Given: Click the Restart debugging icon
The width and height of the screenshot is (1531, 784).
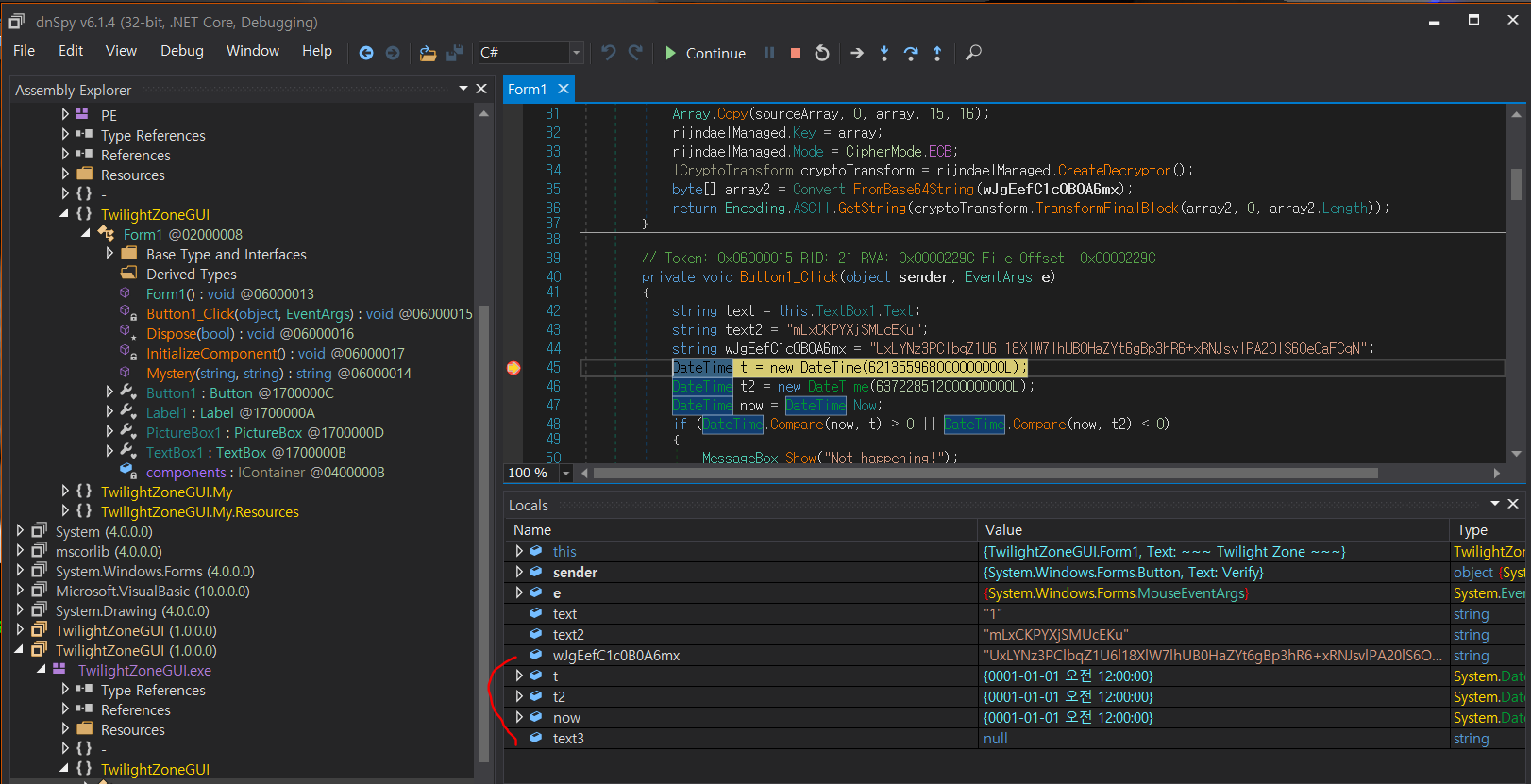Looking at the screenshot, I should [x=822, y=53].
